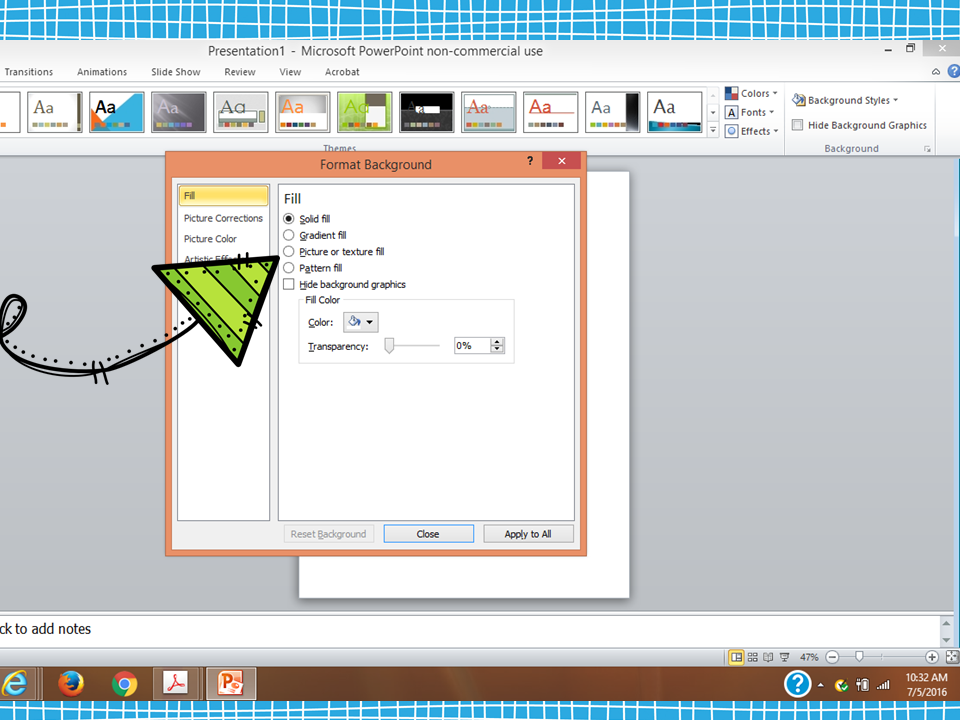Screen dimensions: 960x720
Task: Click the network signal icon in tray
Action: [883, 685]
